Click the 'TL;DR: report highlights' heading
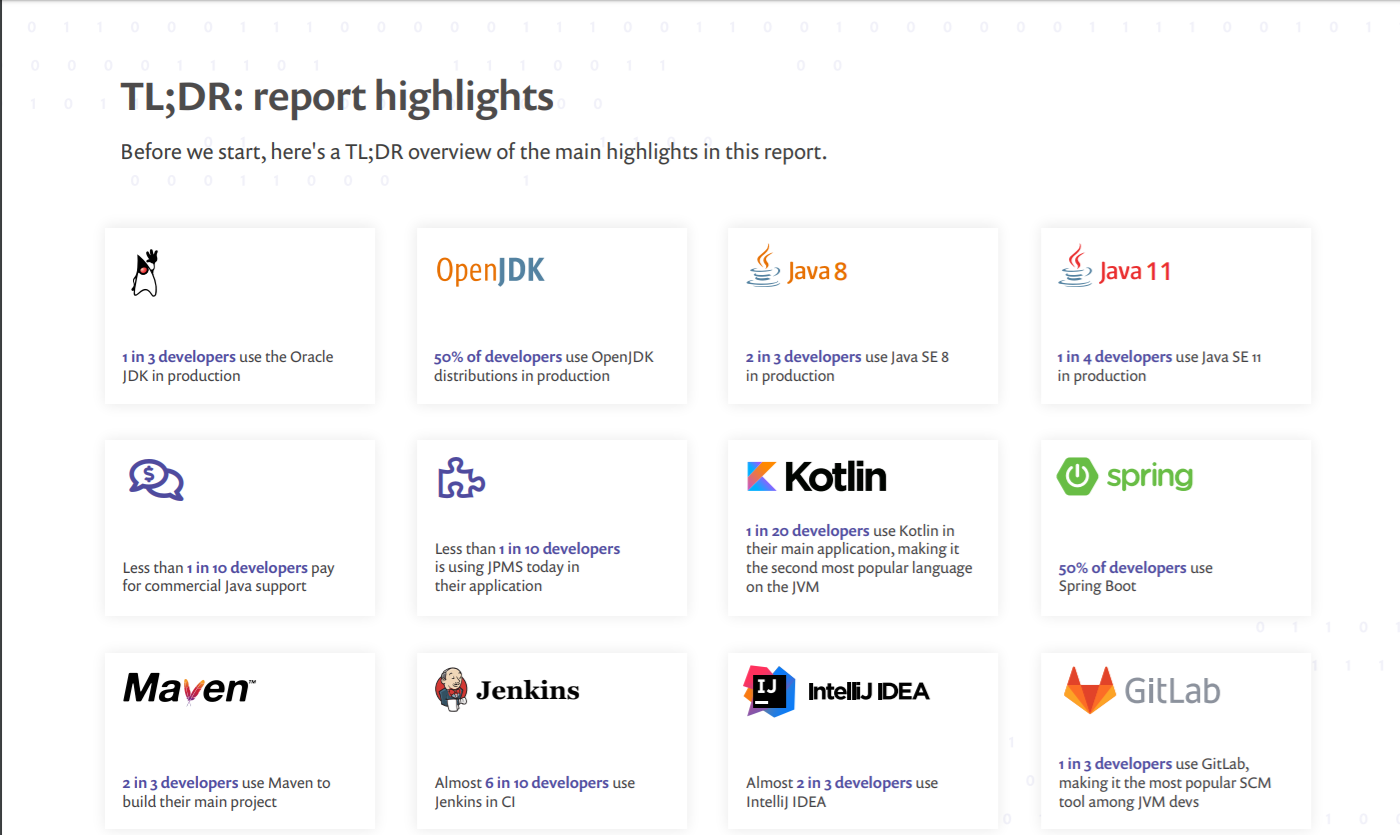 (337, 97)
